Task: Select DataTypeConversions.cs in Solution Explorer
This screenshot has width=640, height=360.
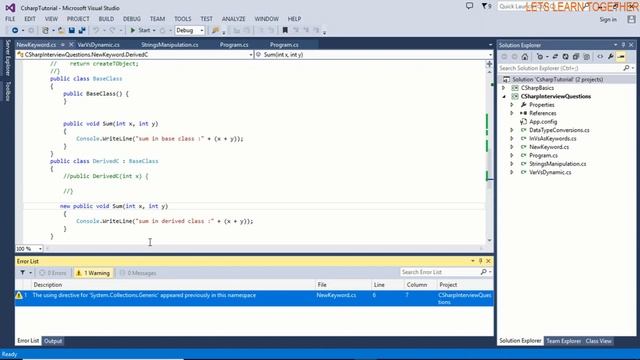Action: click(x=559, y=130)
